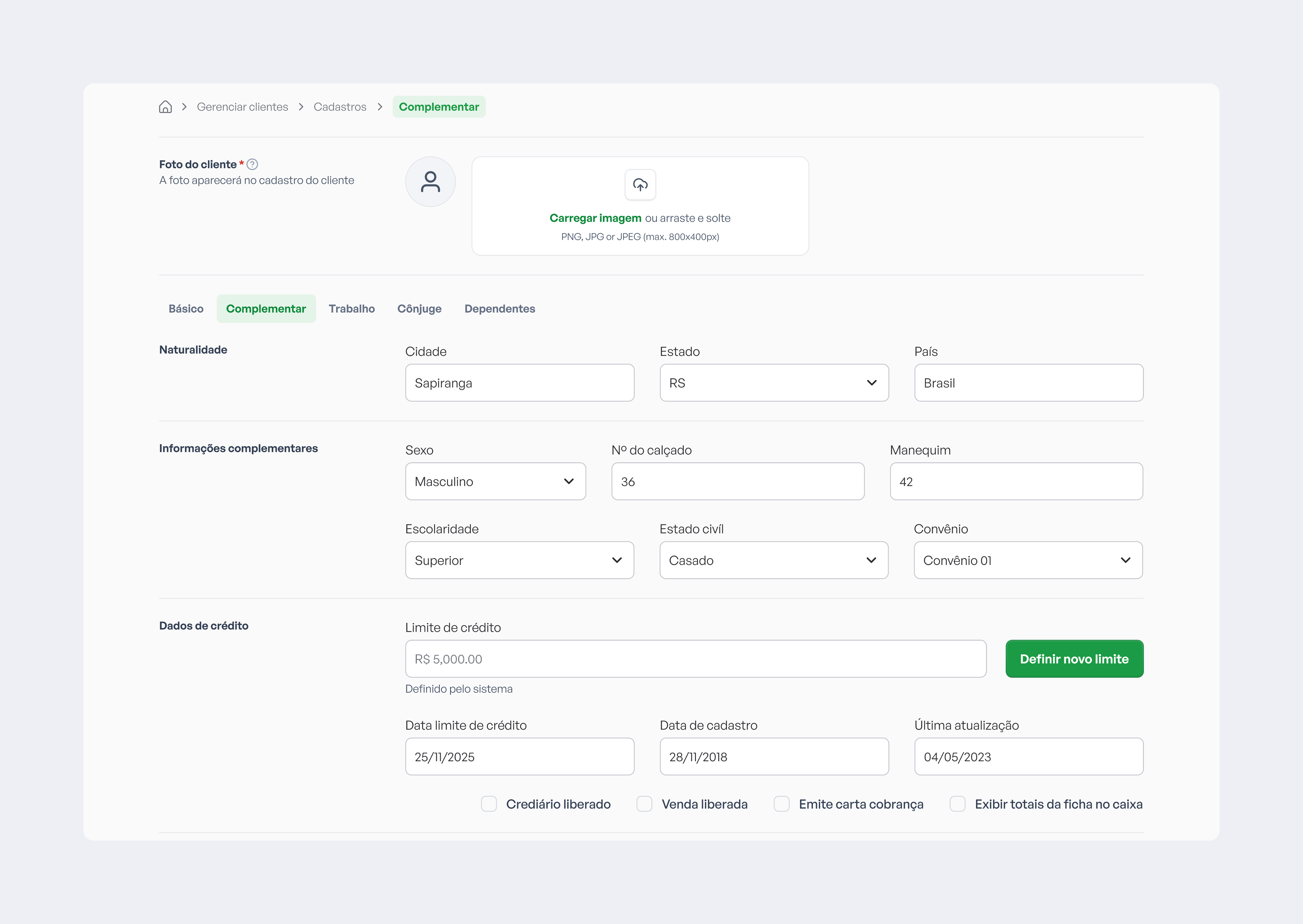Click 'Dados de crédito' heading
This screenshot has width=1303, height=924.
[x=204, y=626]
